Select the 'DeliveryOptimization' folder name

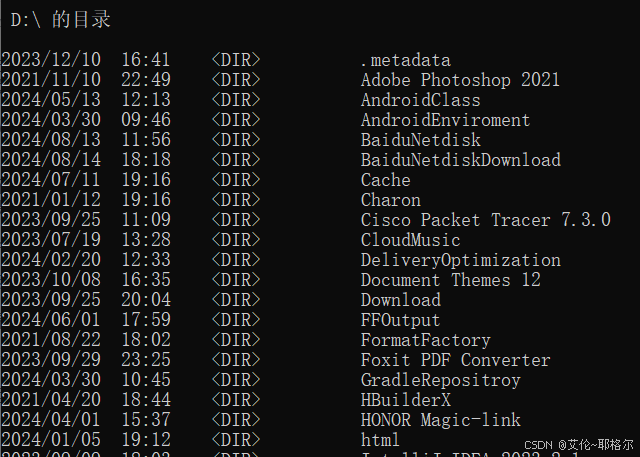click(461, 260)
